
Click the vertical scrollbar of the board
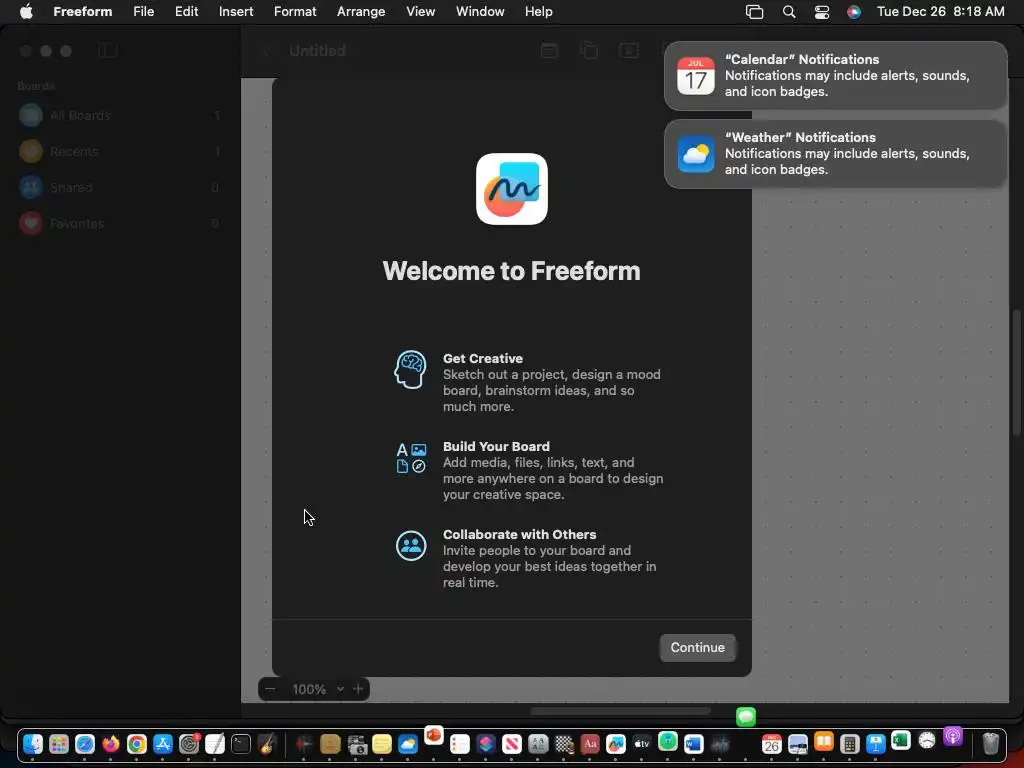tap(1016, 373)
